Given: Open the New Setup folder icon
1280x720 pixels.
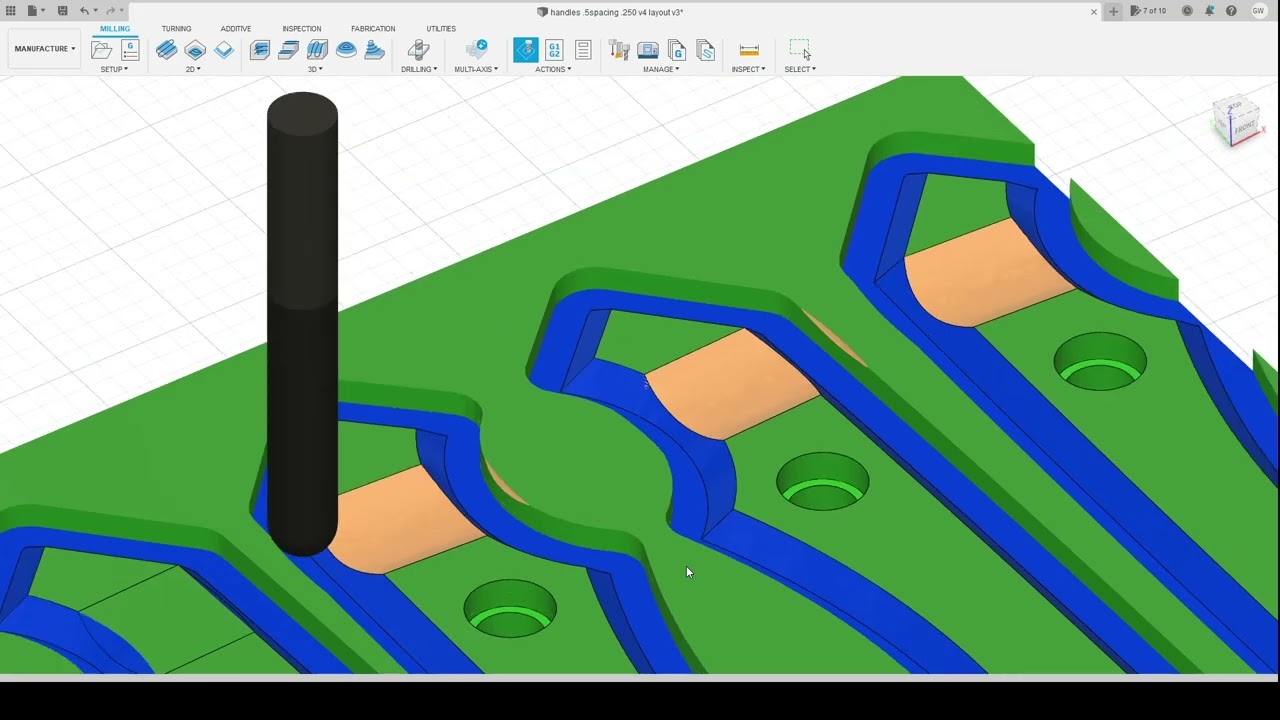Looking at the screenshot, I should pos(101,50).
